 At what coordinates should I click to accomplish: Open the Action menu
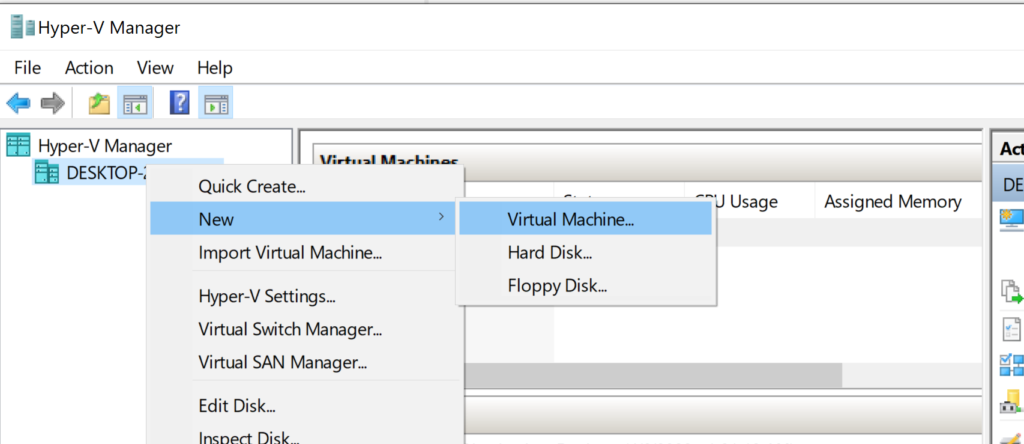point(89,68)
